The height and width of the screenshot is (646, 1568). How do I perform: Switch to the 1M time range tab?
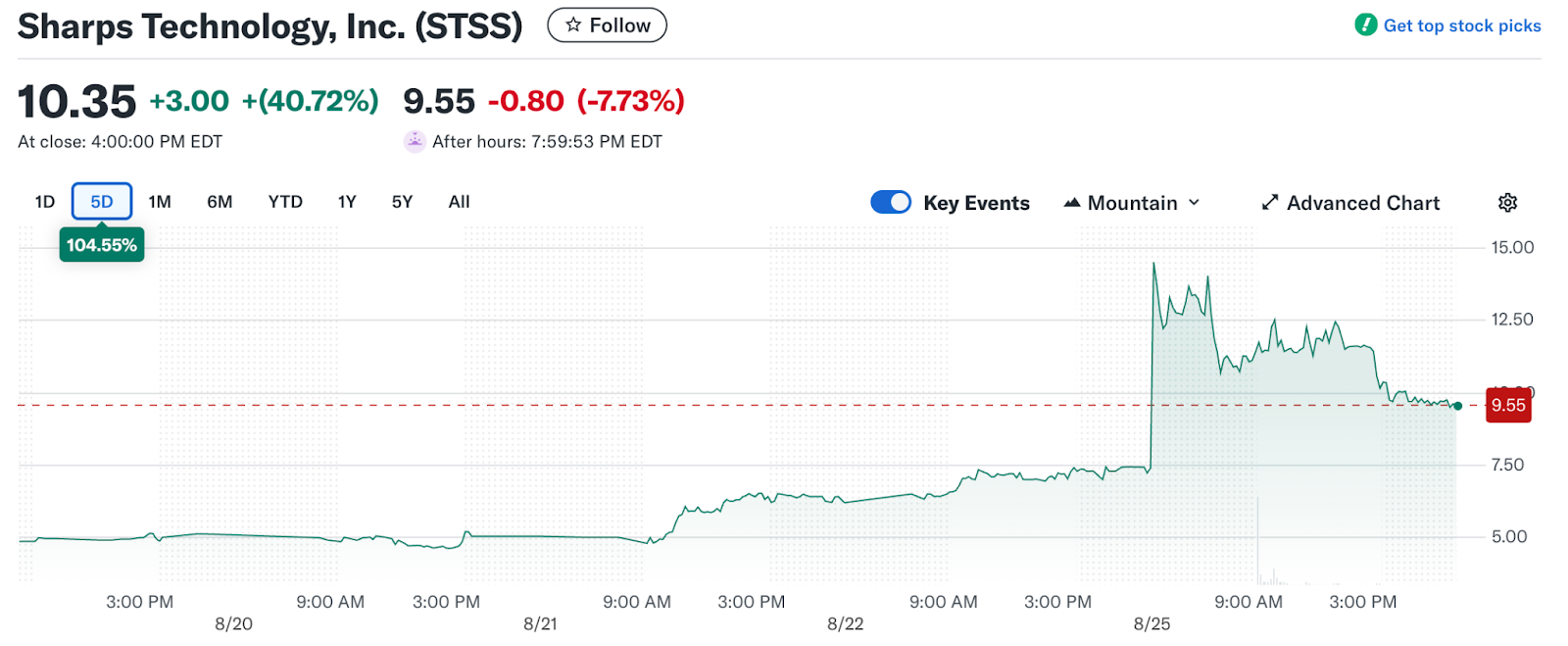coord(158,201)
